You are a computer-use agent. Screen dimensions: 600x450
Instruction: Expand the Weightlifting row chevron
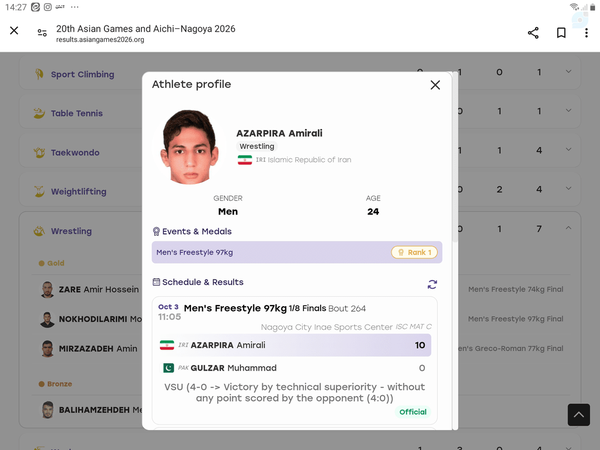coord(569,189)
